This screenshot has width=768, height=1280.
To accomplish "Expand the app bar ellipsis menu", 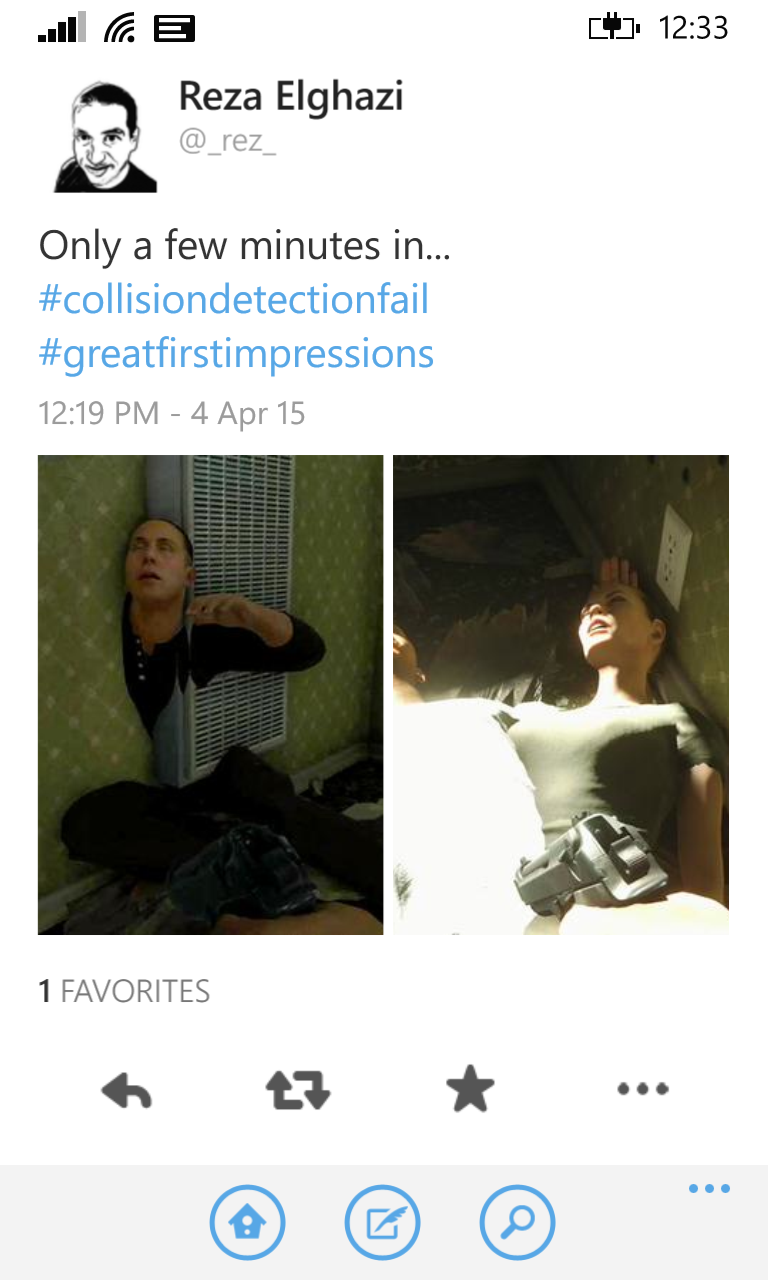I will [709, 1189].
